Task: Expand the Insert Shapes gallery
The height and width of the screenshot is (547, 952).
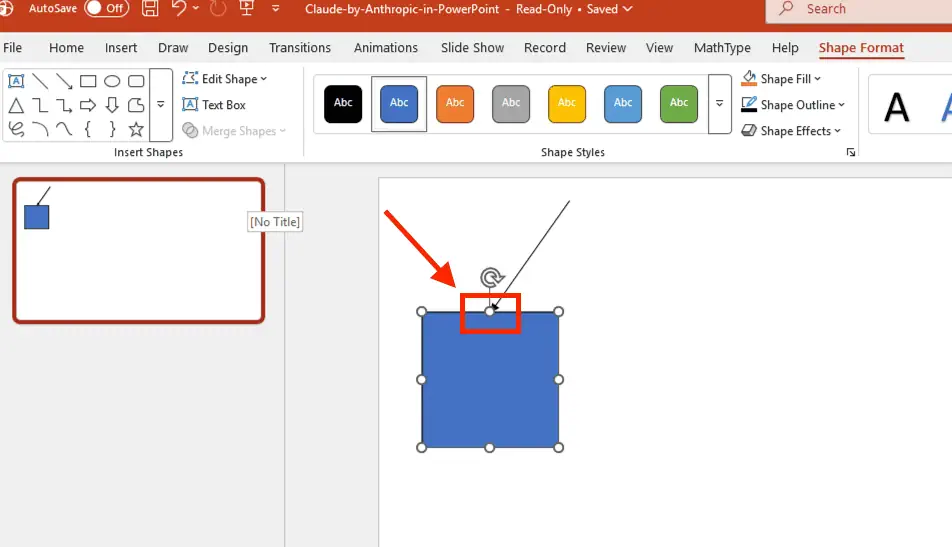Action: click(160, 105)
